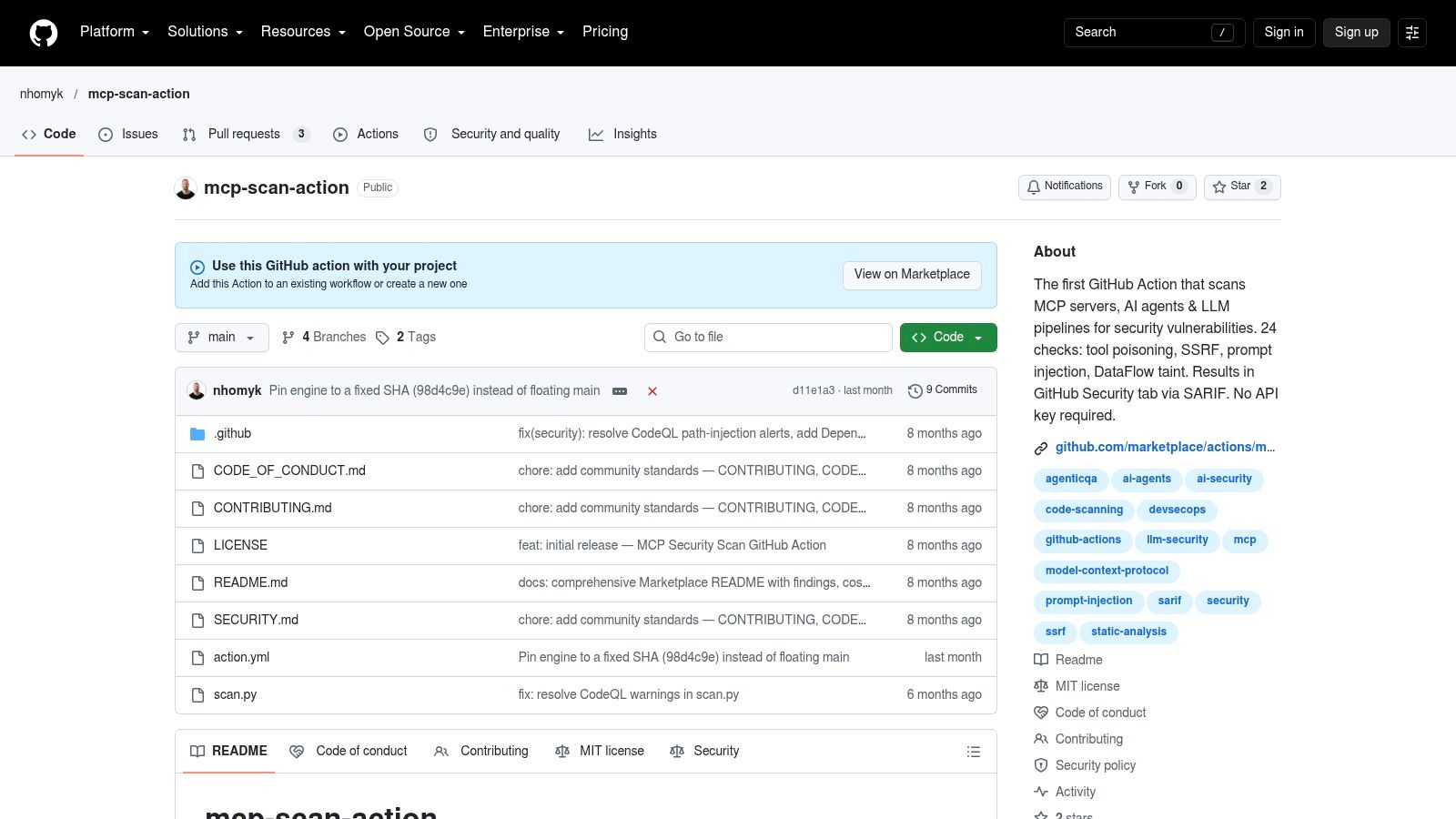Screen dimensions: 1456x819
Task: Click the scan.py file icon
Action: 197,695
